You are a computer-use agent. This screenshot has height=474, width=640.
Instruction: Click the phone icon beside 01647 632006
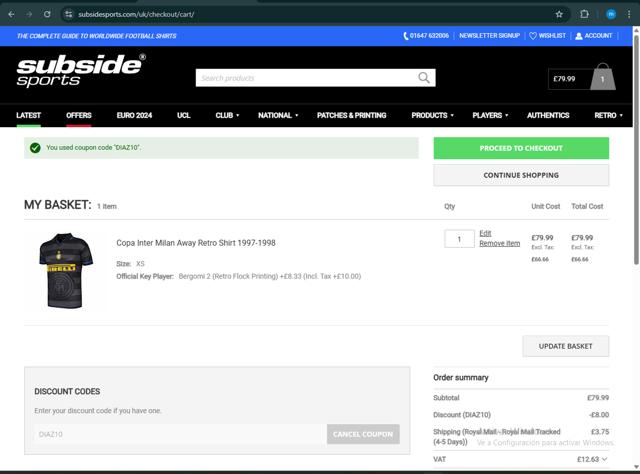pyautogui.click(x=405, y=36)
